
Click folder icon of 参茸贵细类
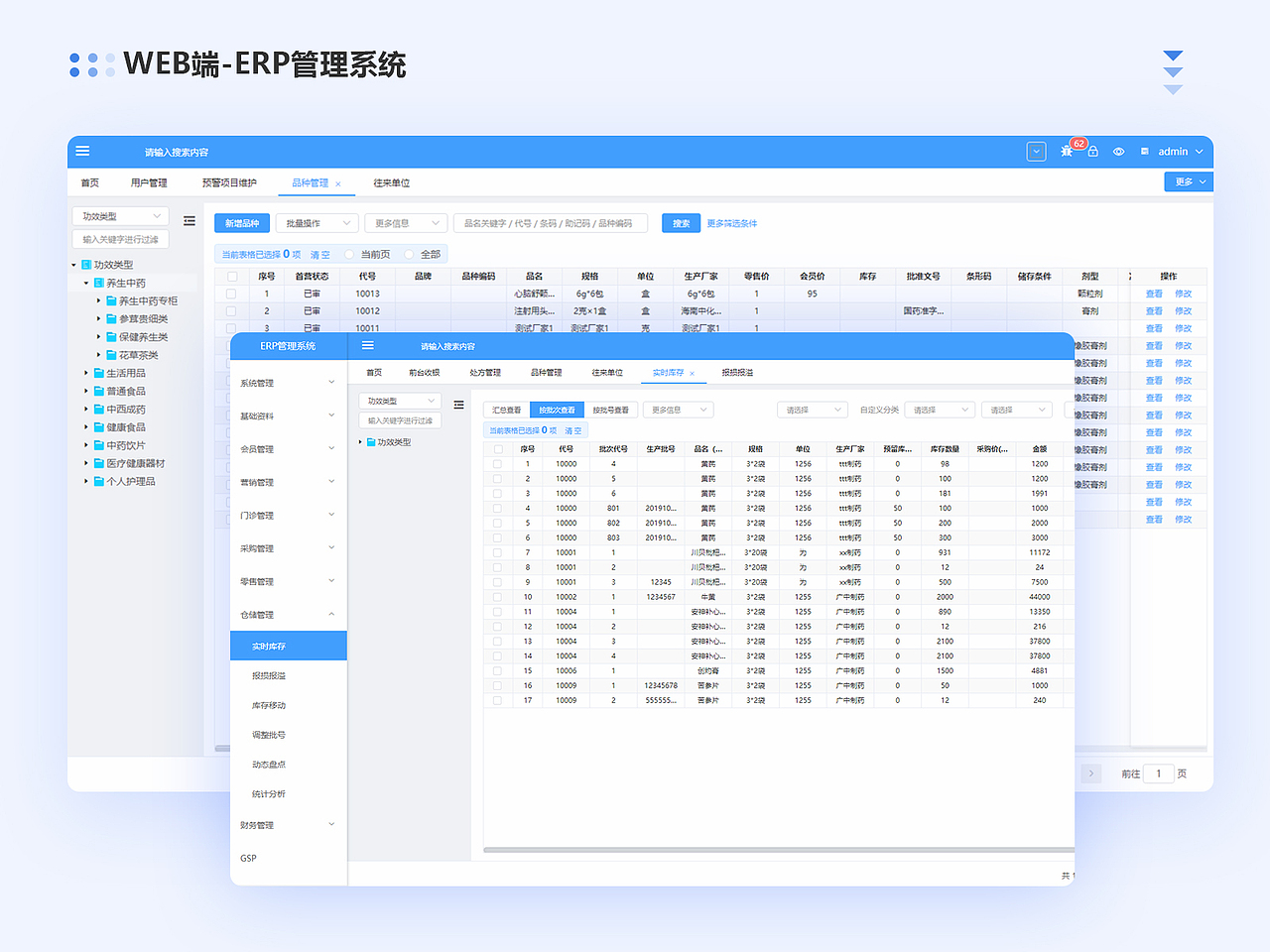pos(111,319)
